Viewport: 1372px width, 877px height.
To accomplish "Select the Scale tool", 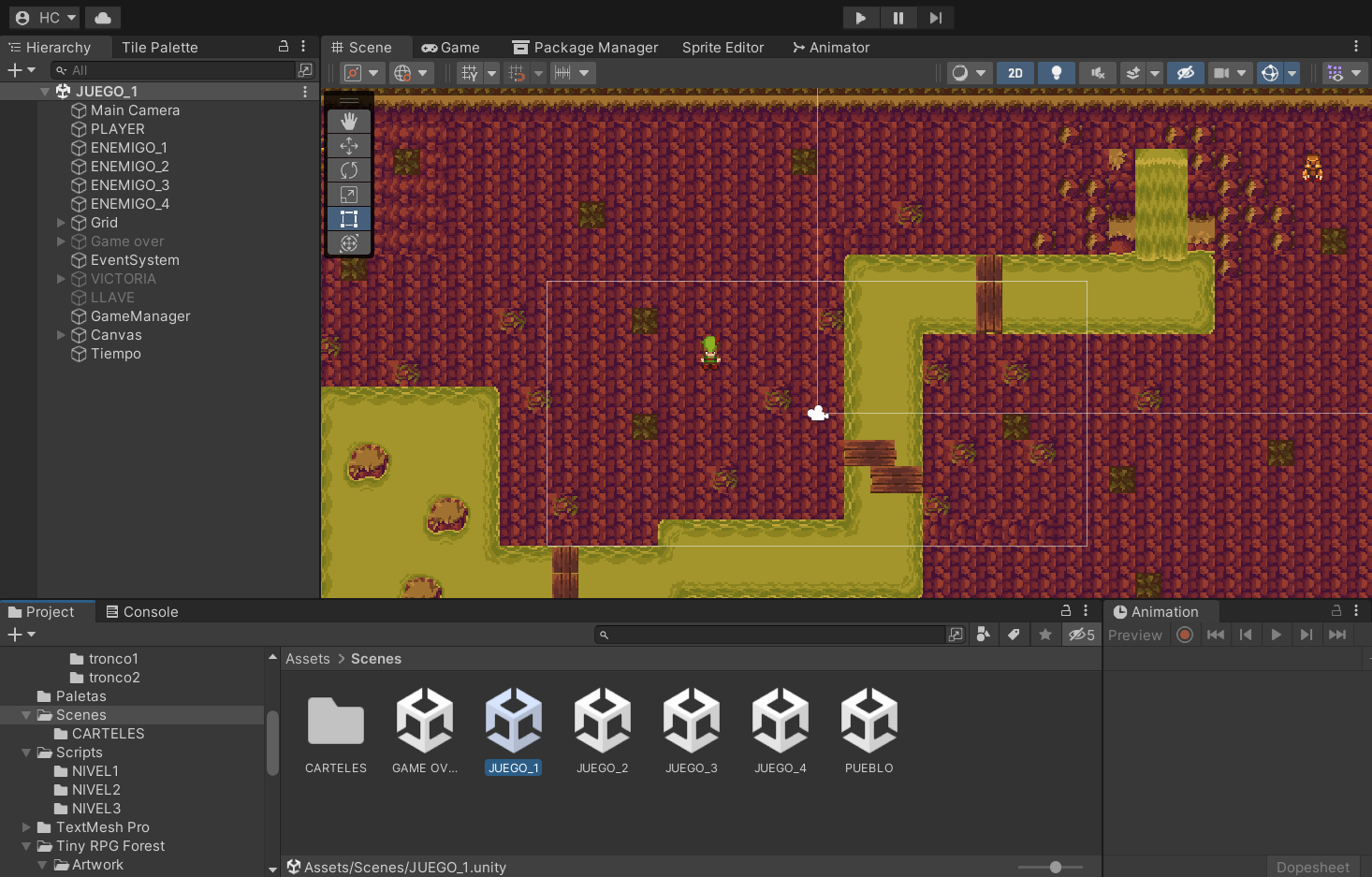I will (349, 194).
